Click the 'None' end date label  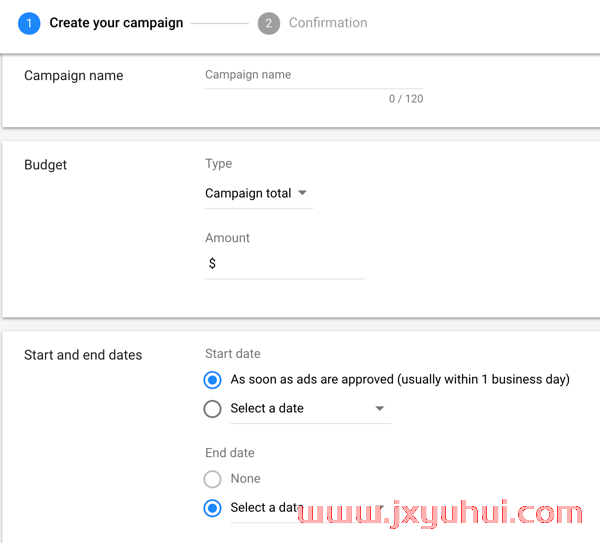click(x=245, y=479)
